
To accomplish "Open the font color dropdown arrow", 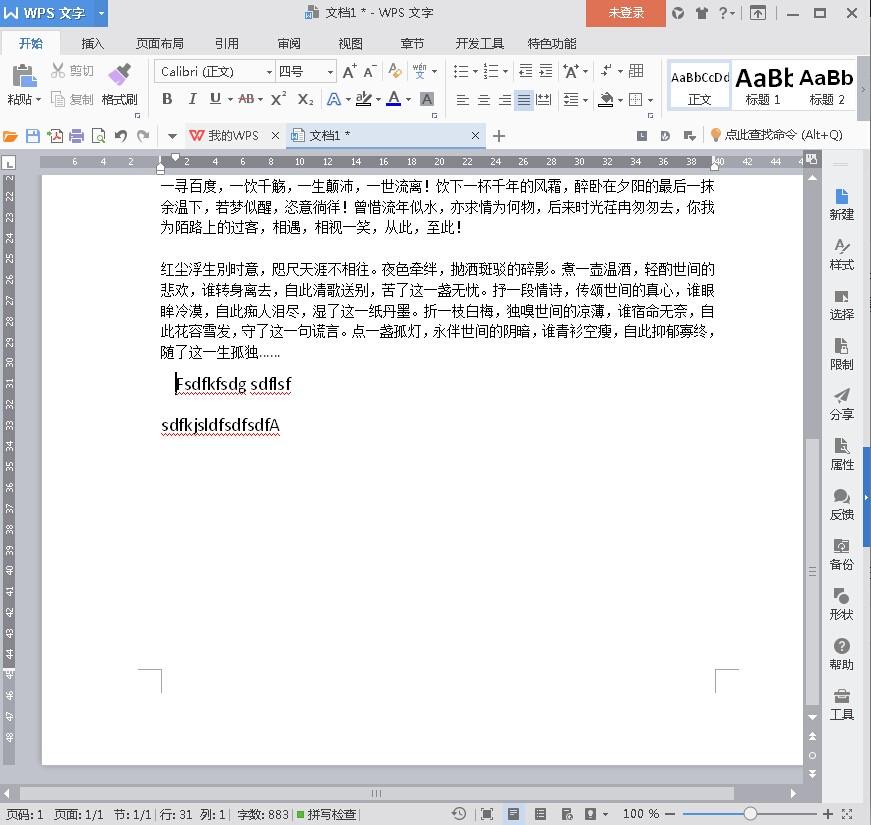I will pos(408,99).
